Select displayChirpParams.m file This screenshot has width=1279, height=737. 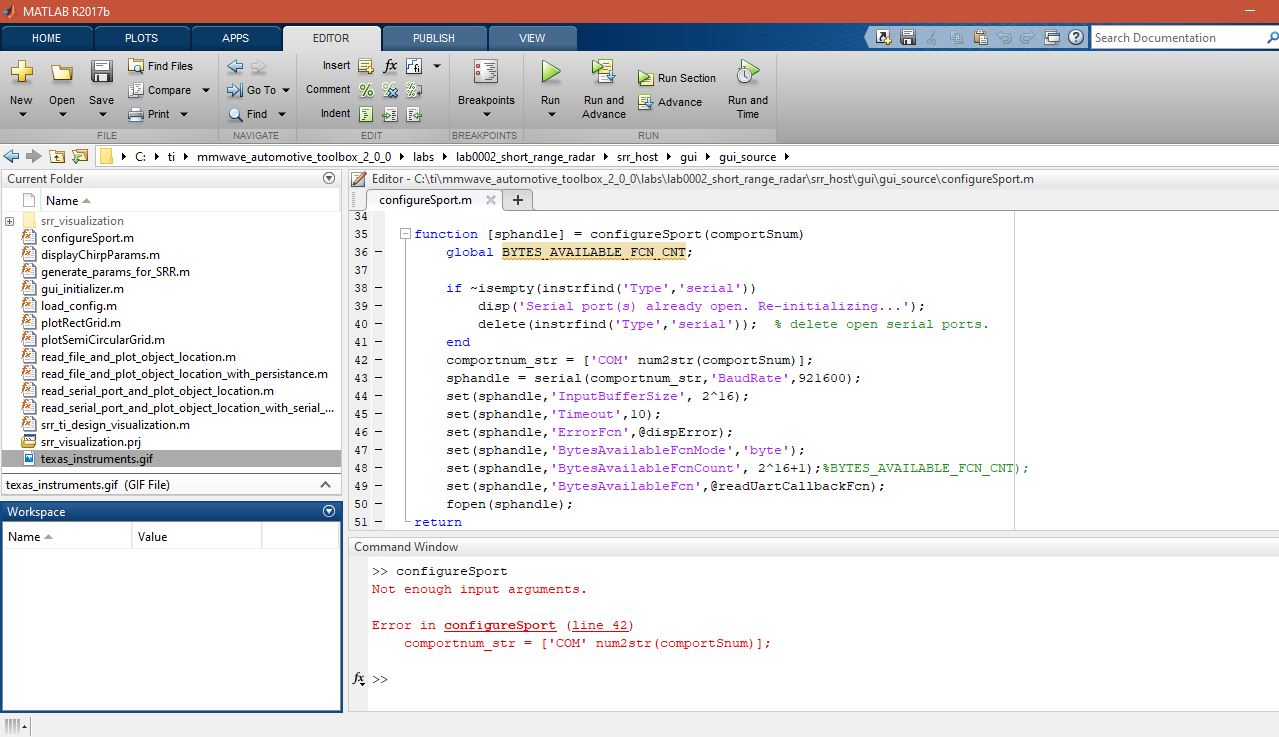tap(100, 255)
